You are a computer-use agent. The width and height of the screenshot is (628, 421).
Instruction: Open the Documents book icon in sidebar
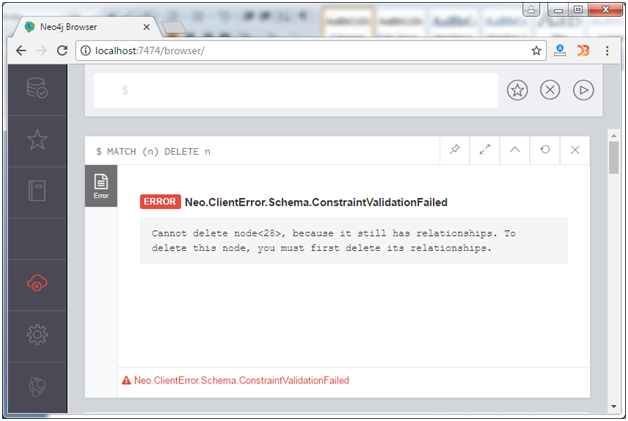37,191
